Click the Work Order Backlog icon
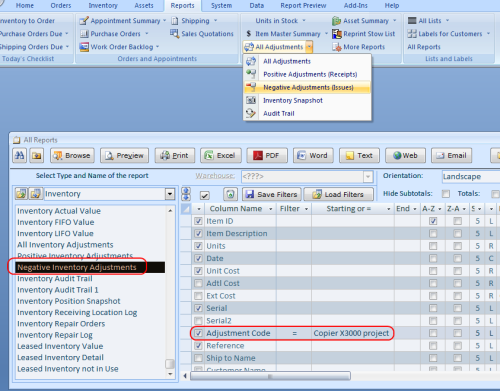The image size is (500, 391). coord(84,47)
